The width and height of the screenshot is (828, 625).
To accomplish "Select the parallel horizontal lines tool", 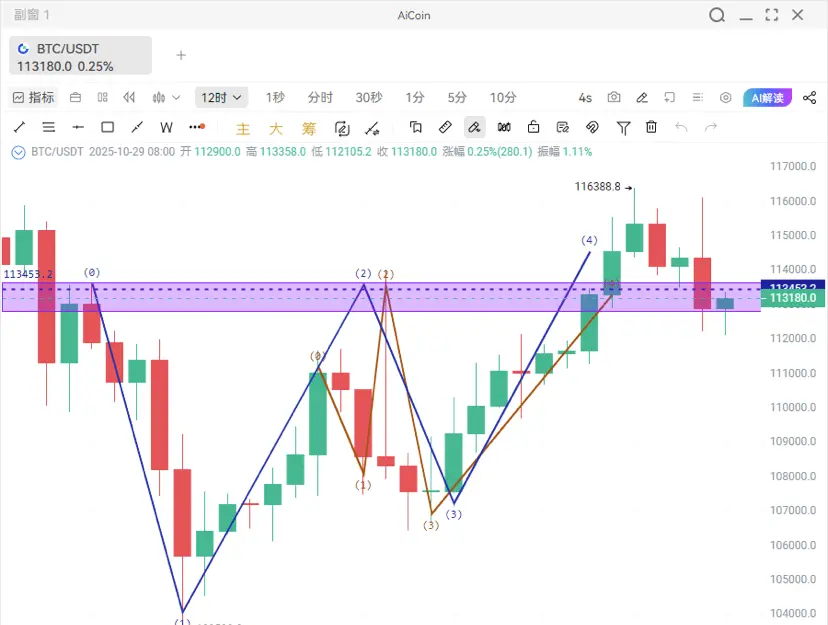I will [x=49, y=127].
